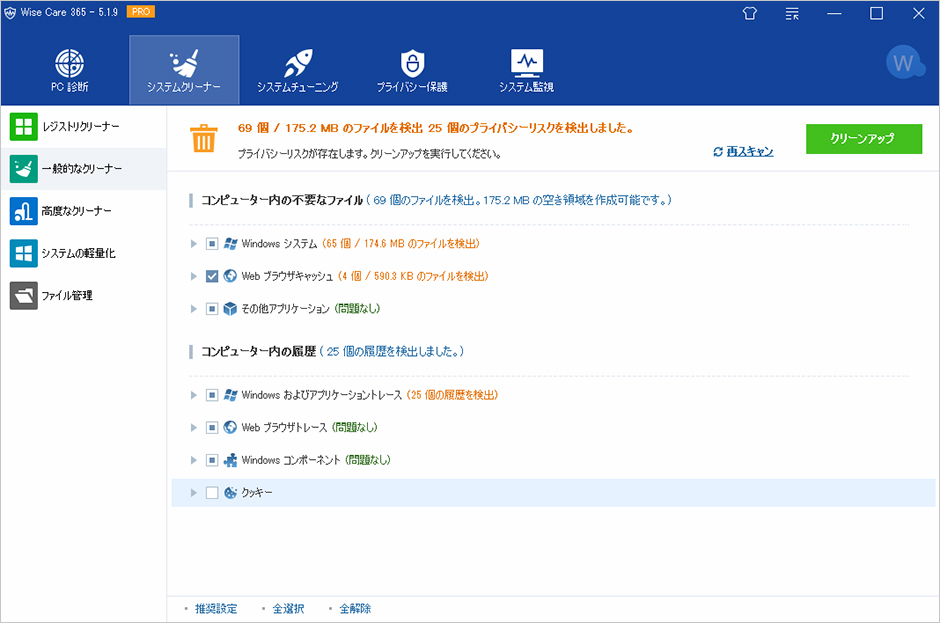Click the orange trash can icon
The image size is (940, 623).
coord(204,139)
